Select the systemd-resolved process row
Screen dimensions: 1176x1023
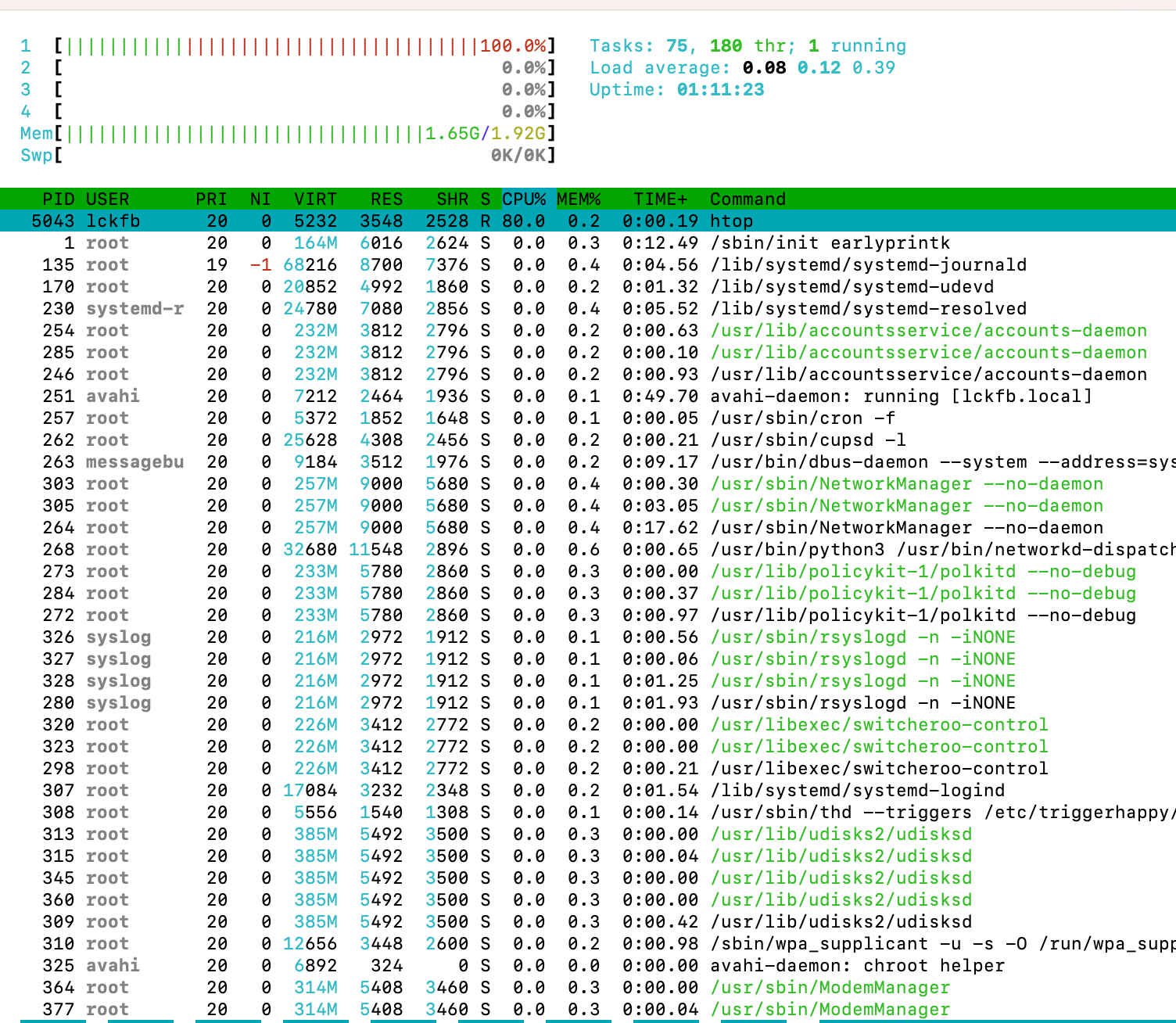(x=588, y=309)
